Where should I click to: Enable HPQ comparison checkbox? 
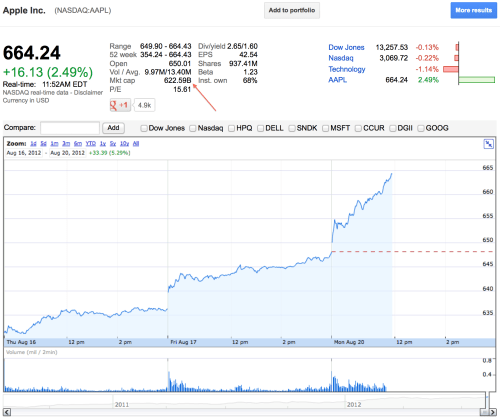231,128
